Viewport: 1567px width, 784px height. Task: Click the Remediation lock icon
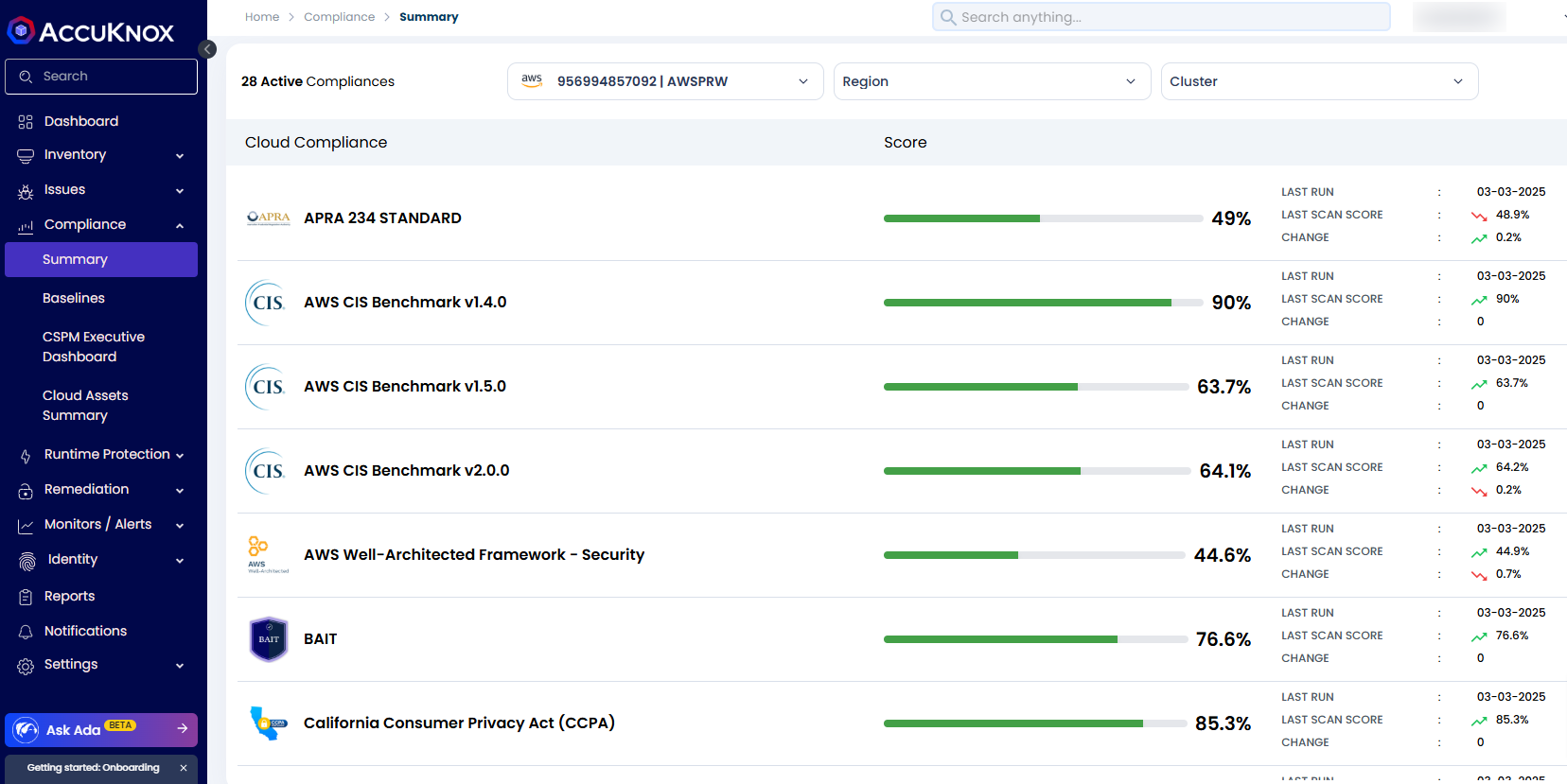click(x=26, y=491)
